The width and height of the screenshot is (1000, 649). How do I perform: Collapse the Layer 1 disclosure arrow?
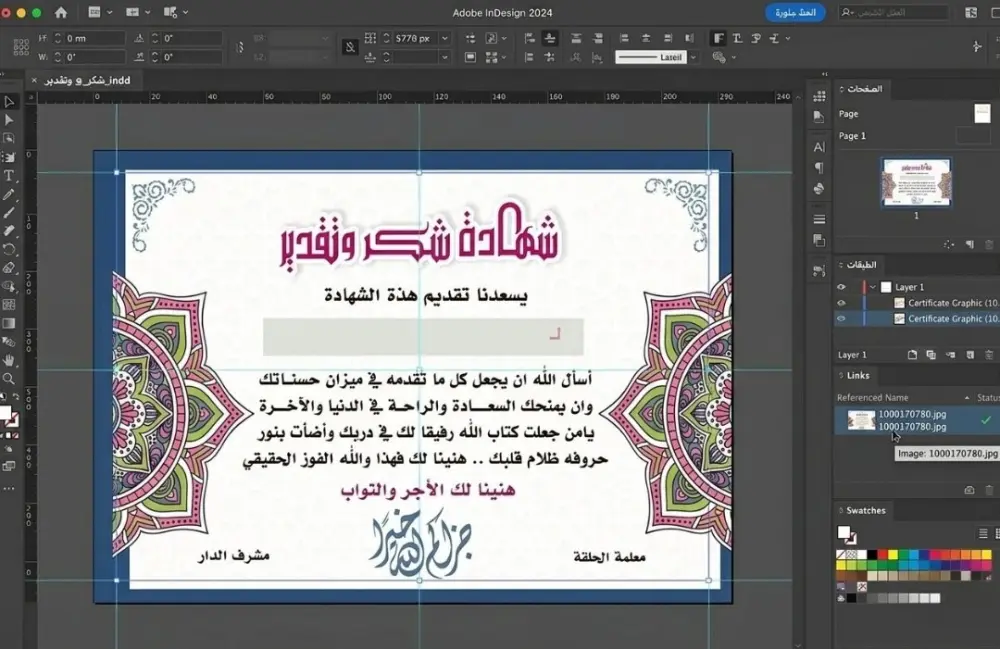pos(872,287)
